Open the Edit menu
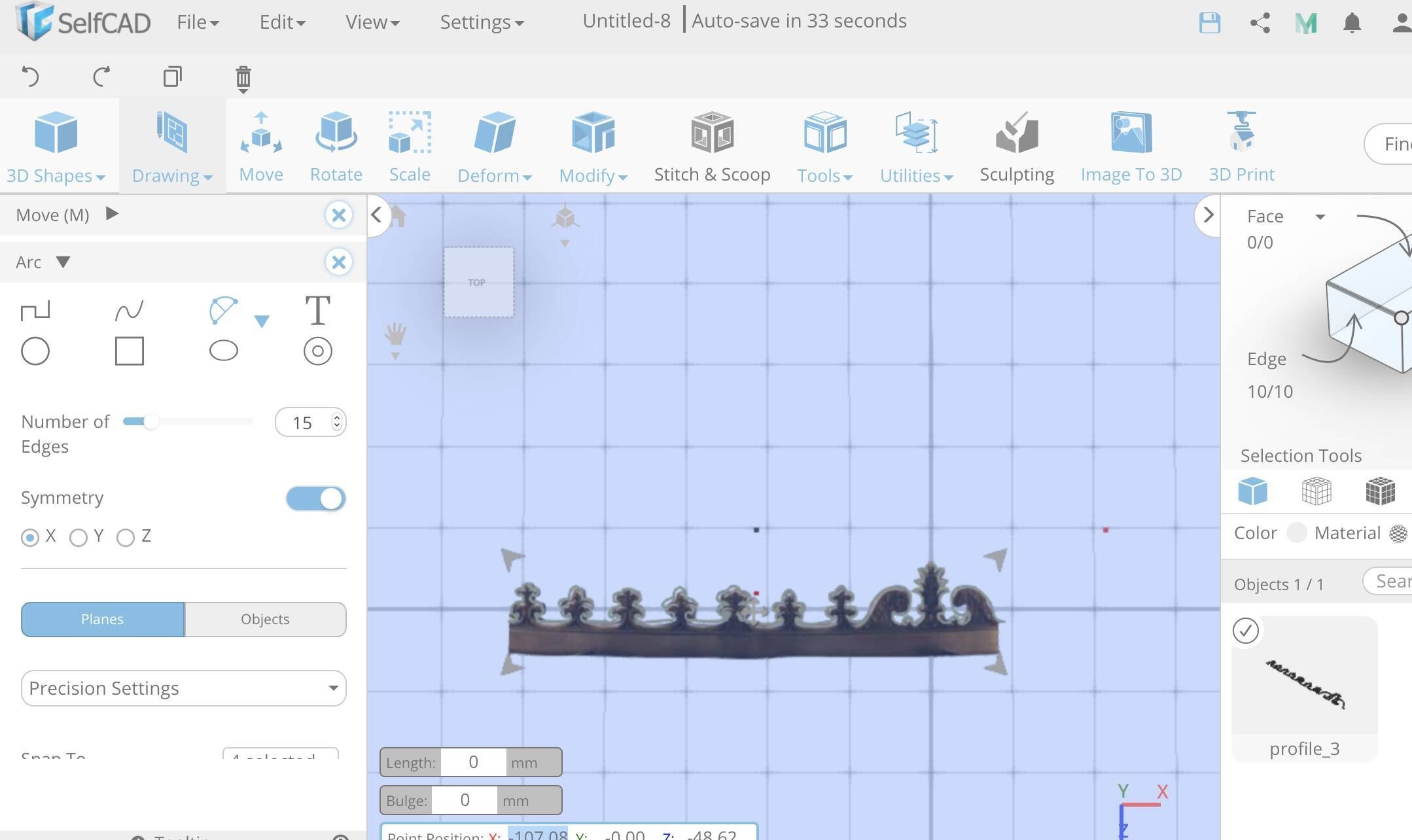1412x840 pixels. point(281,22)
